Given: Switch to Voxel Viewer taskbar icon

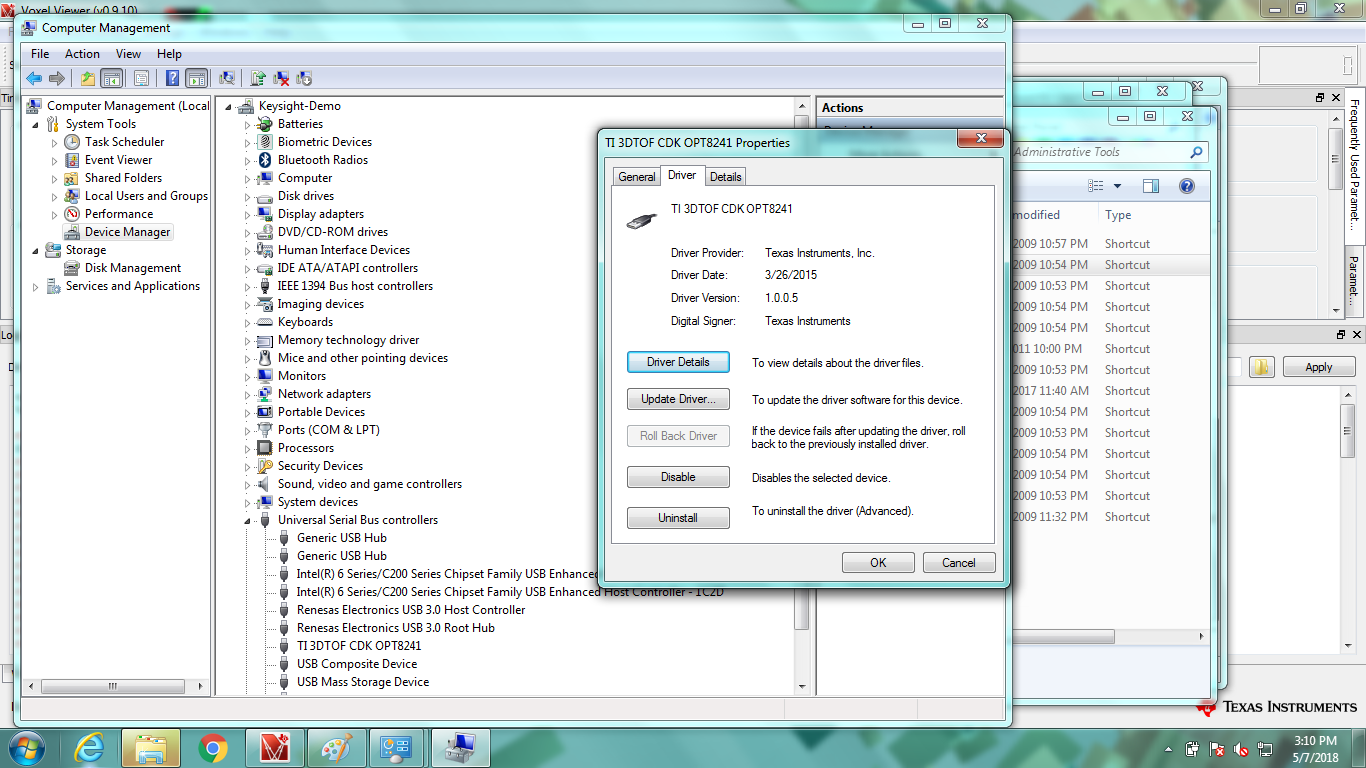Looking at the screenshot, I should [274, 748].
